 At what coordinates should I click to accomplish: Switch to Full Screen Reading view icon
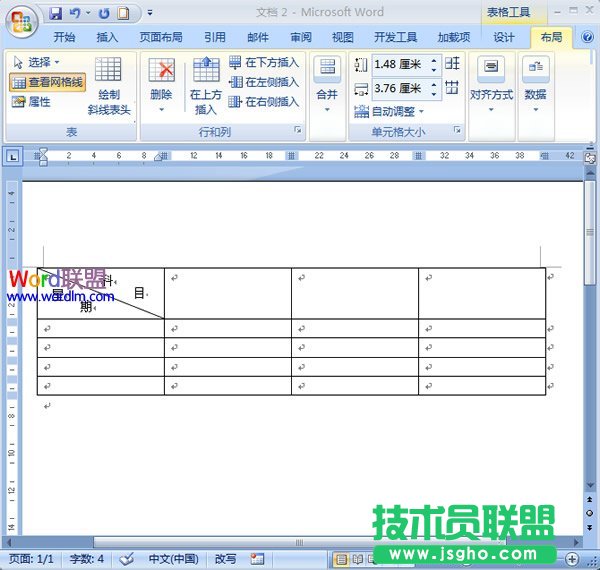(x=357, y=560)
